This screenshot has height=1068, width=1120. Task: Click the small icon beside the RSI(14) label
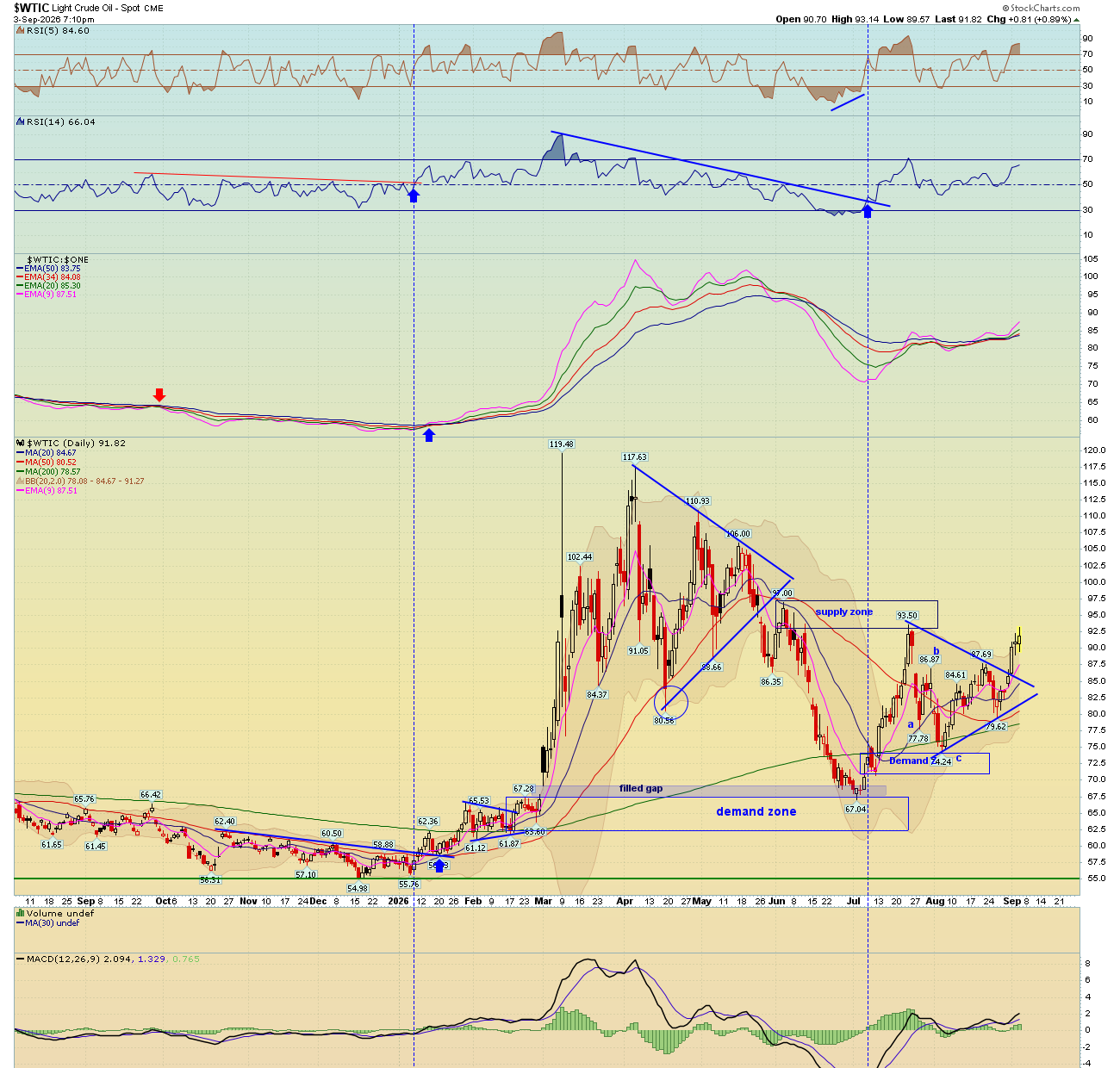click(x=21, y=122)
